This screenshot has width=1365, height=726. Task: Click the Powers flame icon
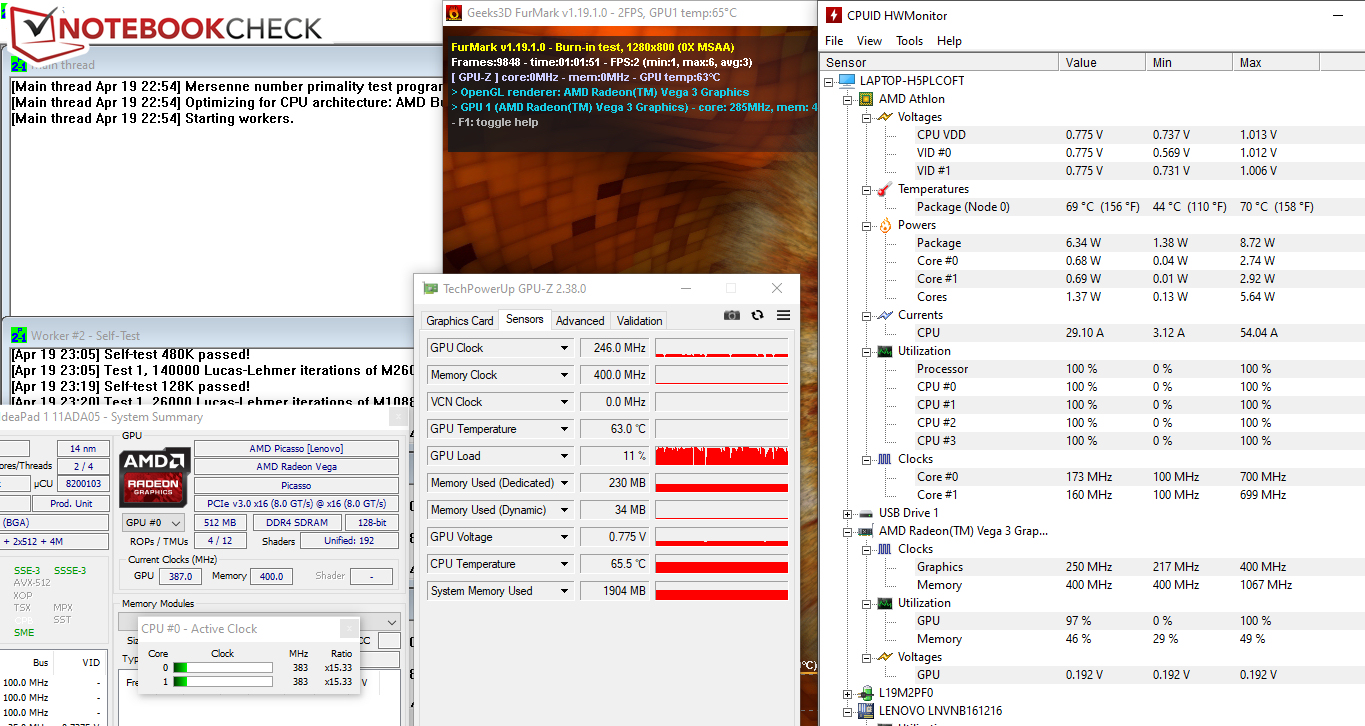[885, 225]
